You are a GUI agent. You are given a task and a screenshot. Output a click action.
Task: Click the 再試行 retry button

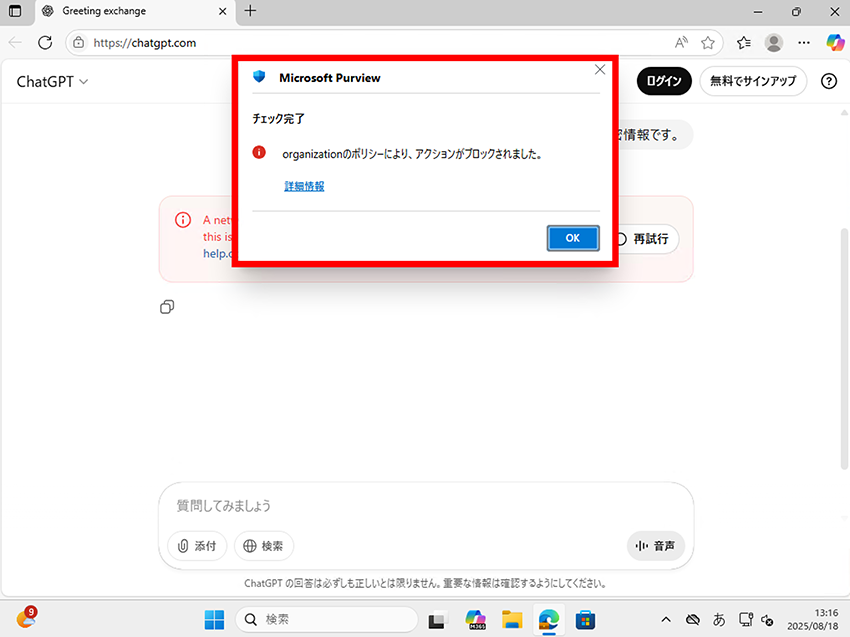coord(645,239)
